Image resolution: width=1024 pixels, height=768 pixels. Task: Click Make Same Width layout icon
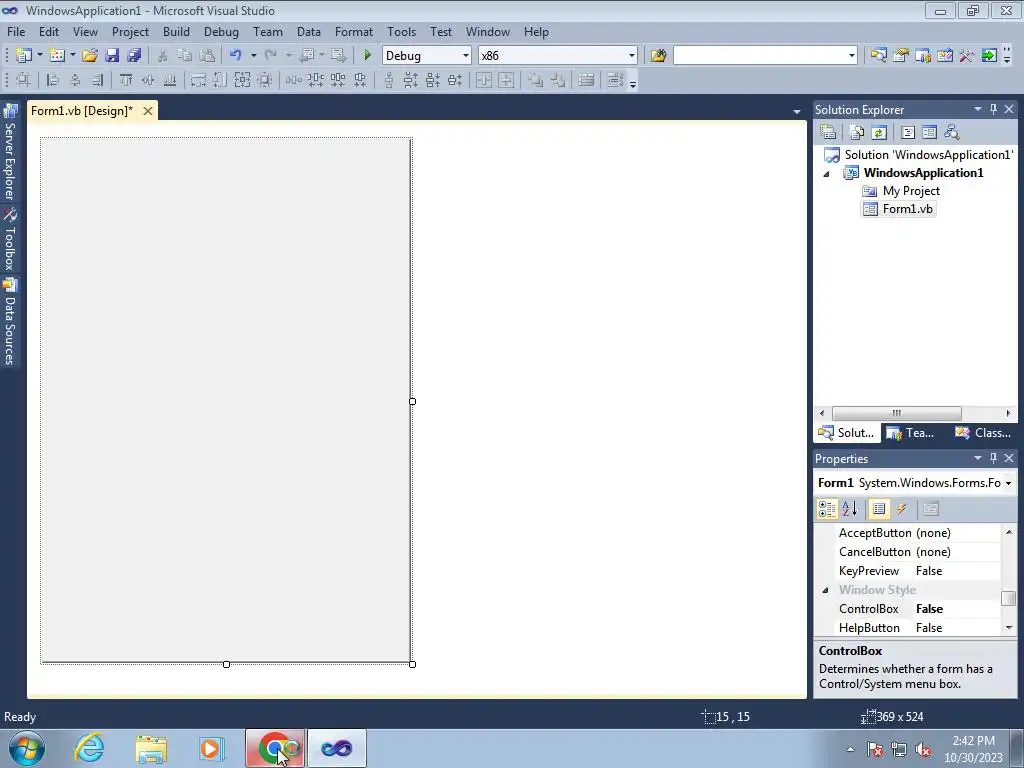(198, 80)
